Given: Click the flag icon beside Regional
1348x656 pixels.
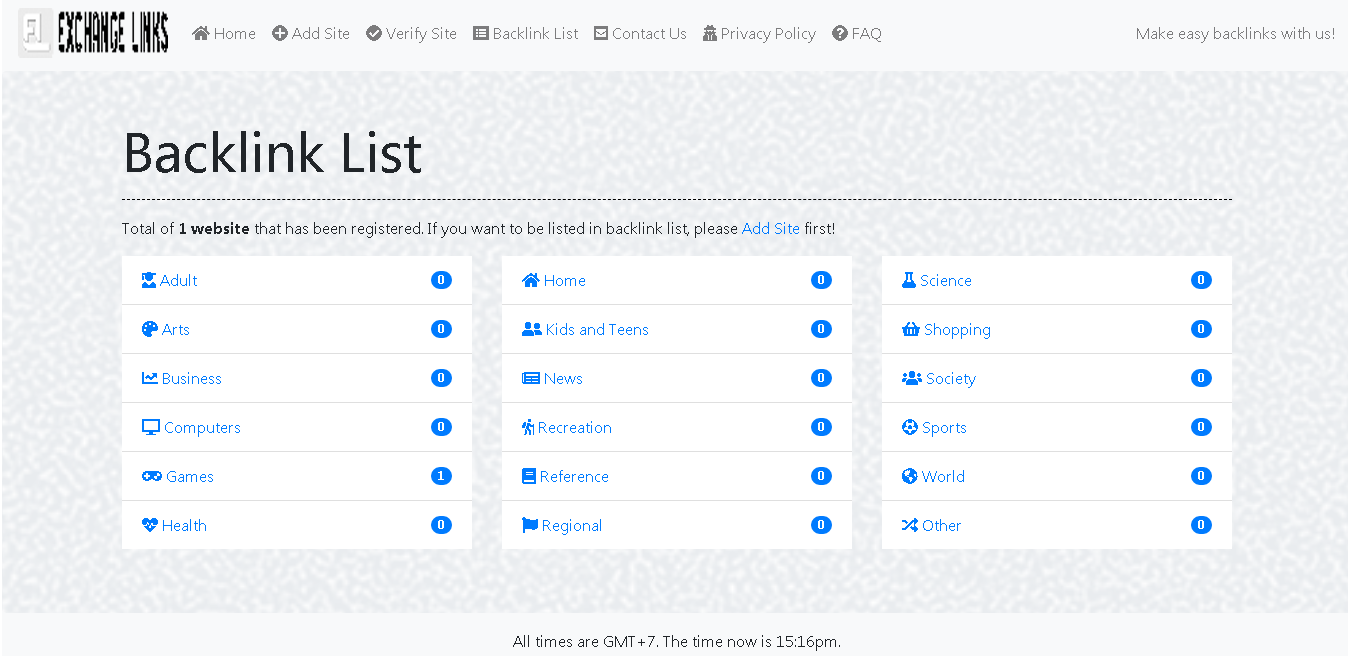Looking at the screenshot, I should coord(530,525).
